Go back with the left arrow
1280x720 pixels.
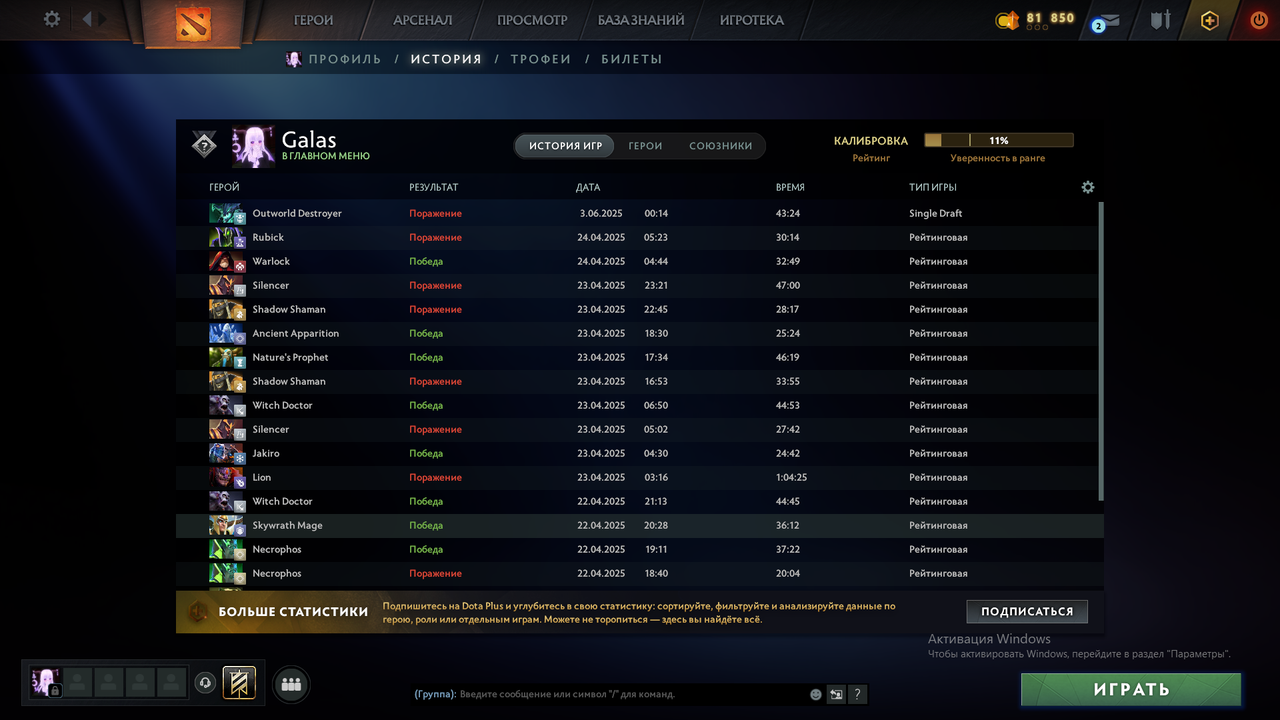(88, 19)
